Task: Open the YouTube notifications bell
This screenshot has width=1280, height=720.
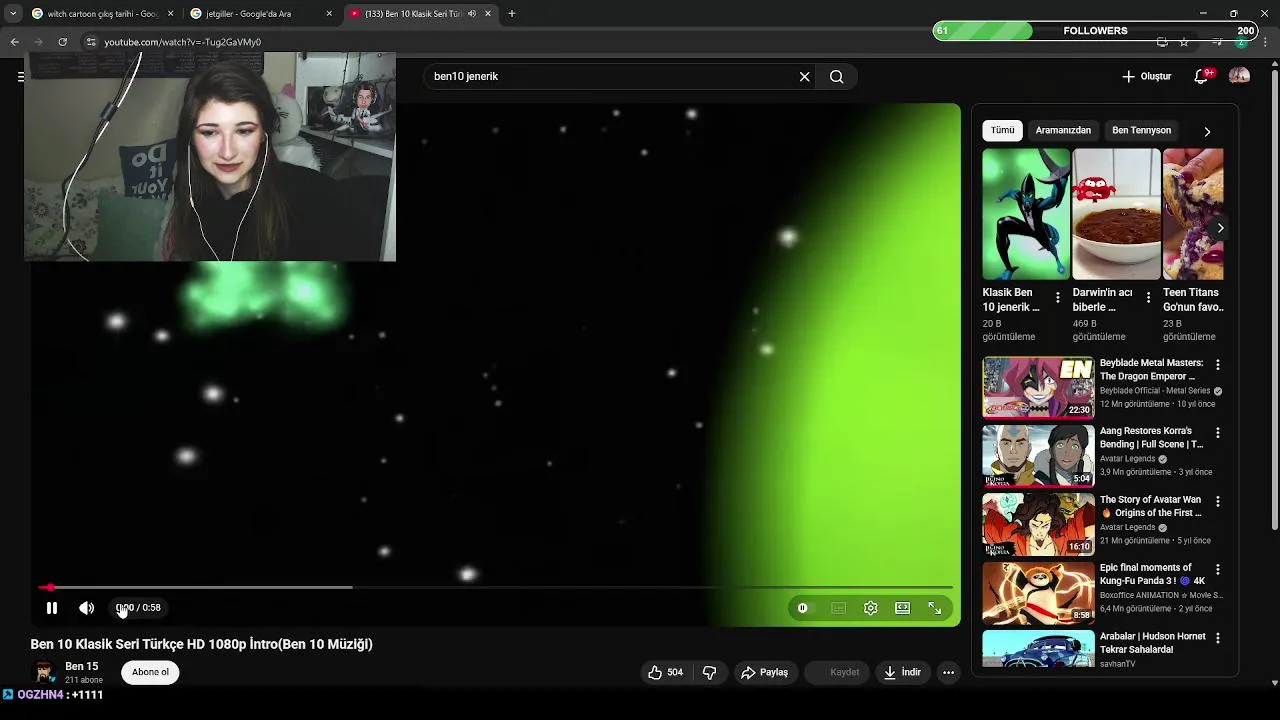Action: (1202, 76)
